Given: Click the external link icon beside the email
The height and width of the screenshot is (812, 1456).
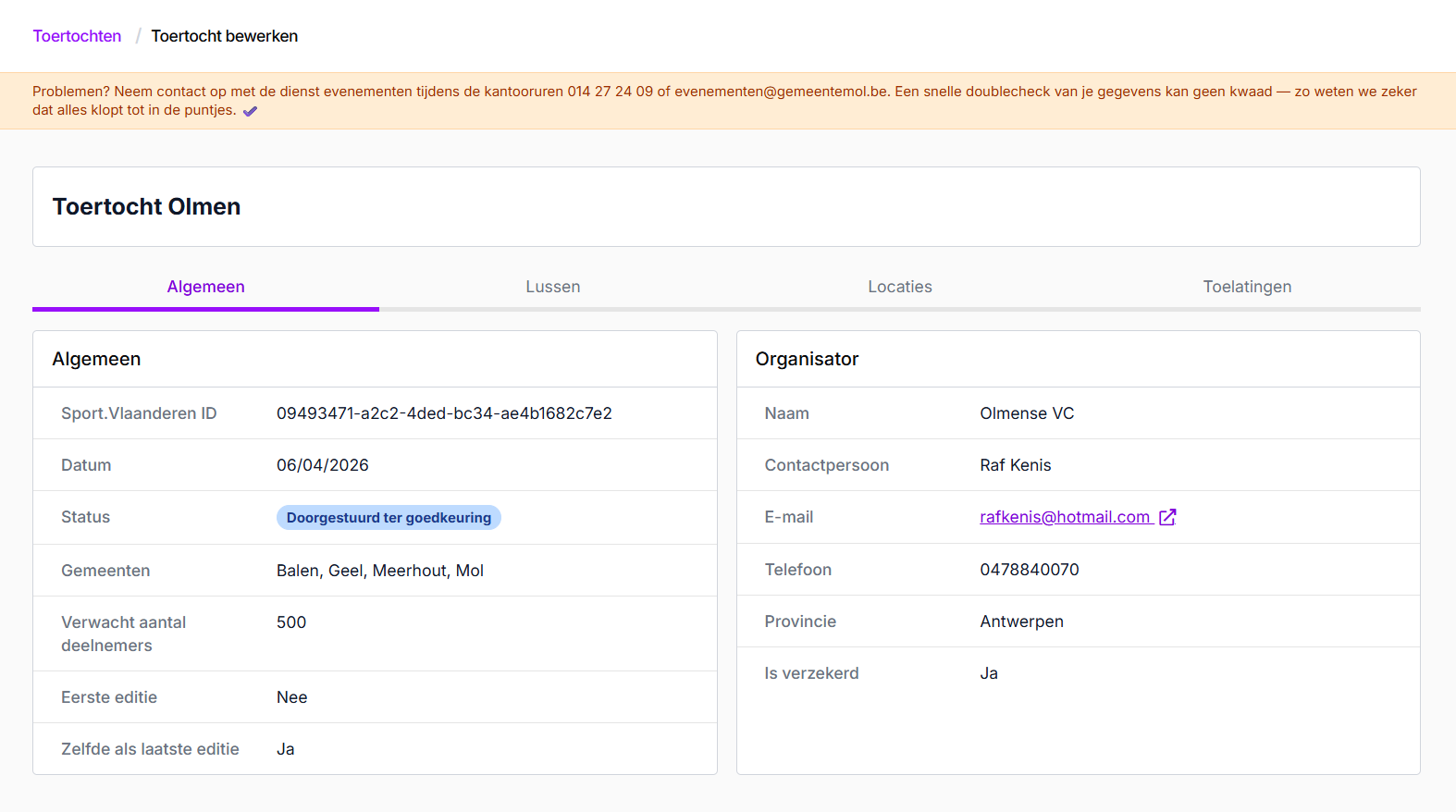Looking at the screenshot, I should coord(1167,518).
